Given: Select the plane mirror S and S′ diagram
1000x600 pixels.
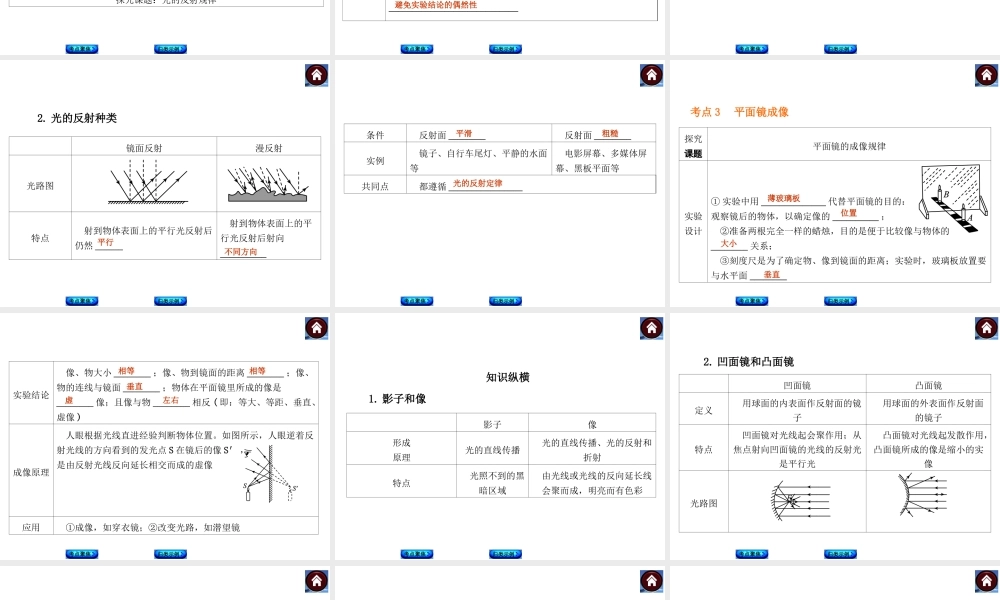Looking at the screenshot, I should point(270,474).
